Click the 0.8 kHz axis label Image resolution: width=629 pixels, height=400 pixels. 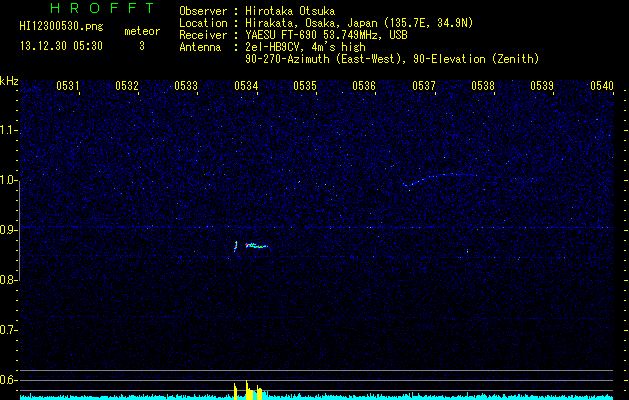[x=8, y=280]
